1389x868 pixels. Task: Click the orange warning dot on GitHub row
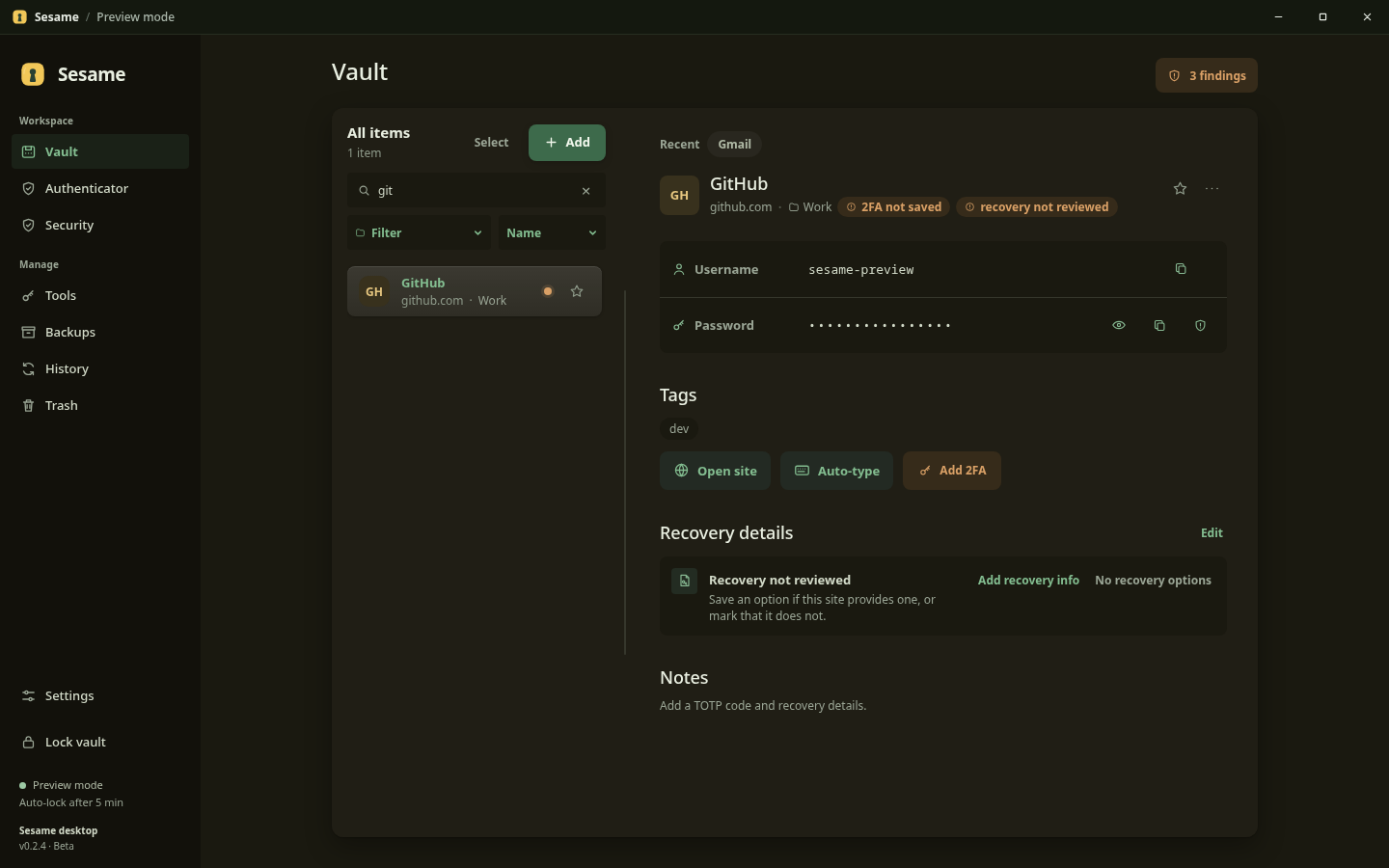click(548, 291)
